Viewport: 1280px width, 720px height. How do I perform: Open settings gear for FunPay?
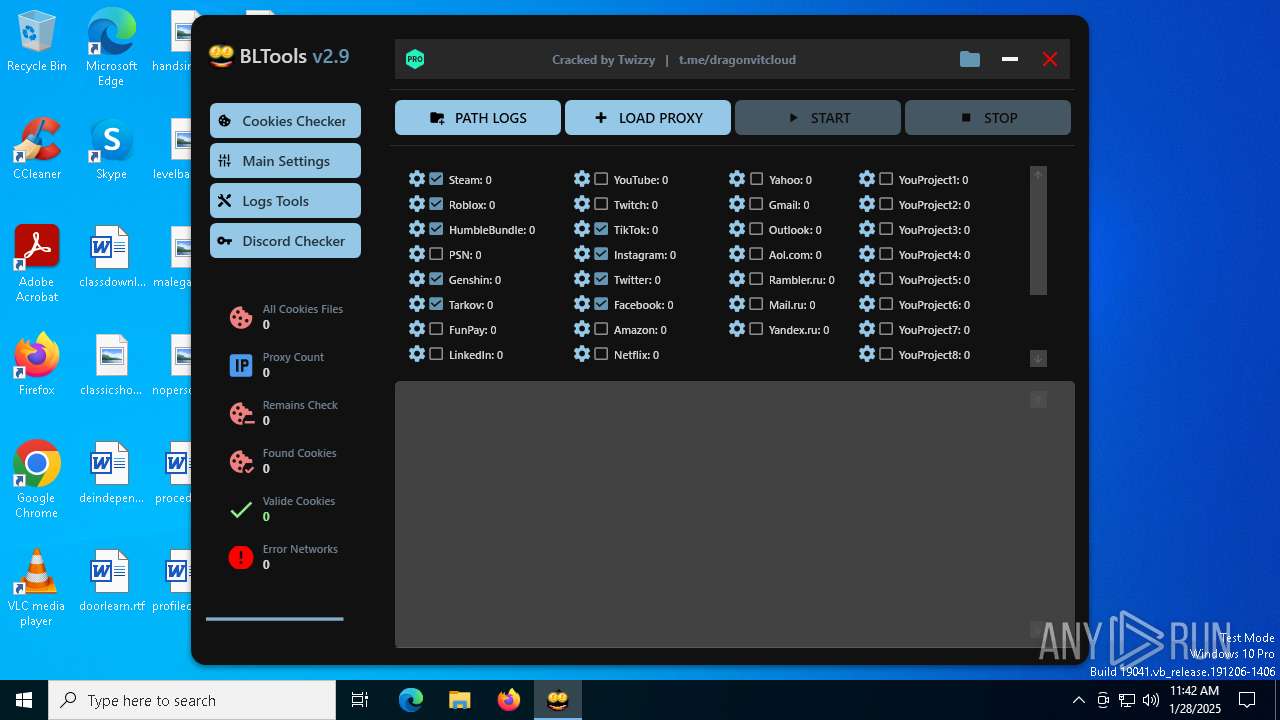[x=417, y=329]
